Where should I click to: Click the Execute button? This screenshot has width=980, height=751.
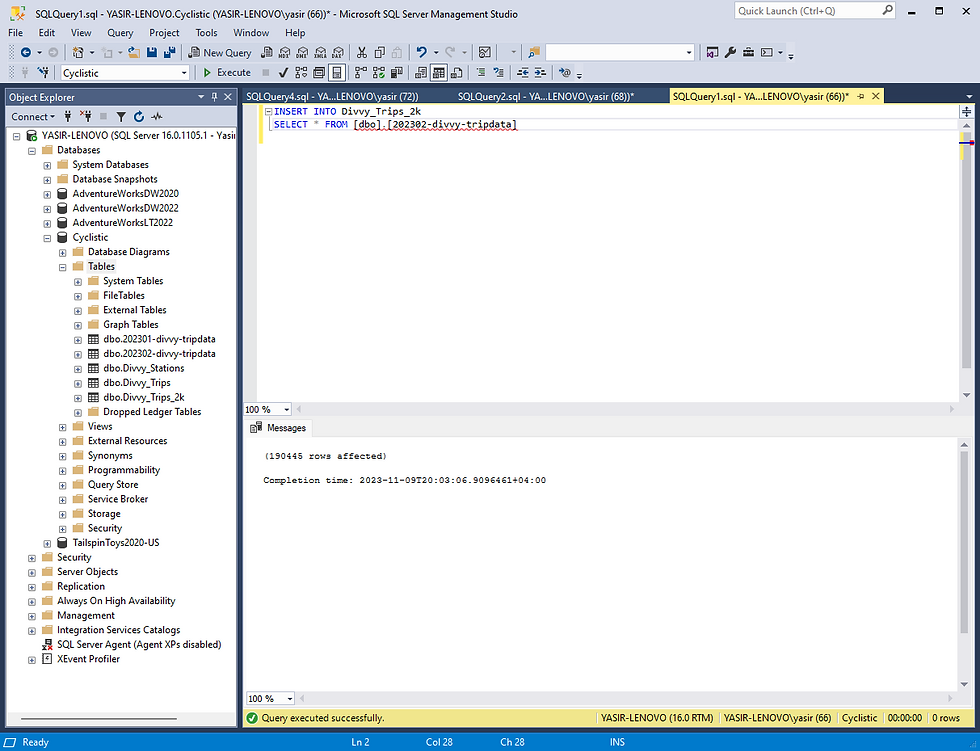pyautogui.click(x=227, y=72)
